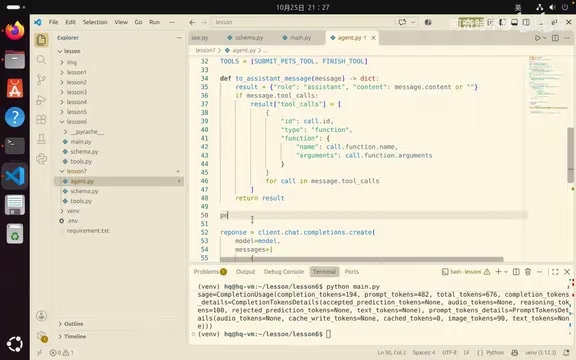Image resolution: width=576 pixels, height=360 pixels.
Task: Click the VS Code logo menu icon
Action: coord(38,22)
